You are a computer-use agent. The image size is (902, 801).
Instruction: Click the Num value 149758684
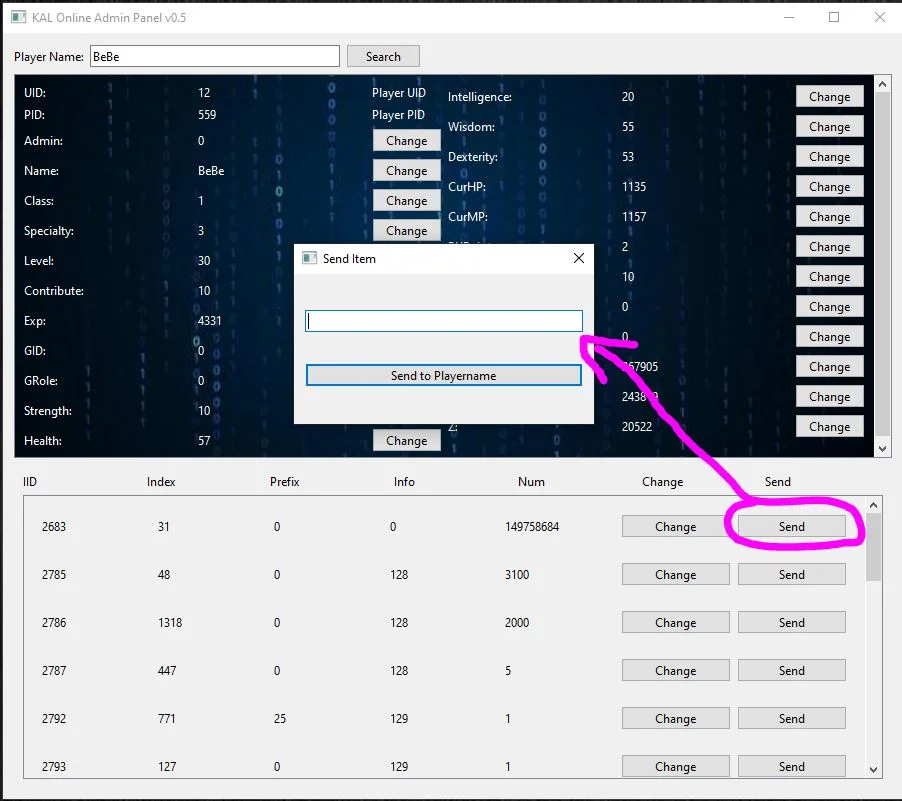[x=532, y=527]
